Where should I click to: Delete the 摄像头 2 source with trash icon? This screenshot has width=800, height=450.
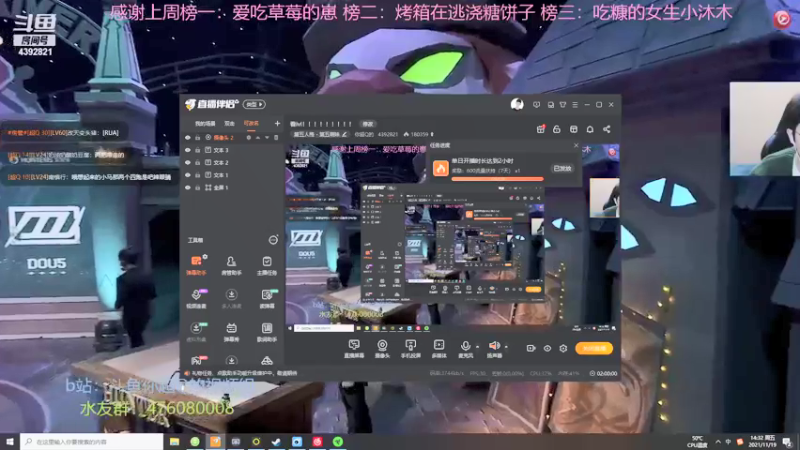click(276, 138)
